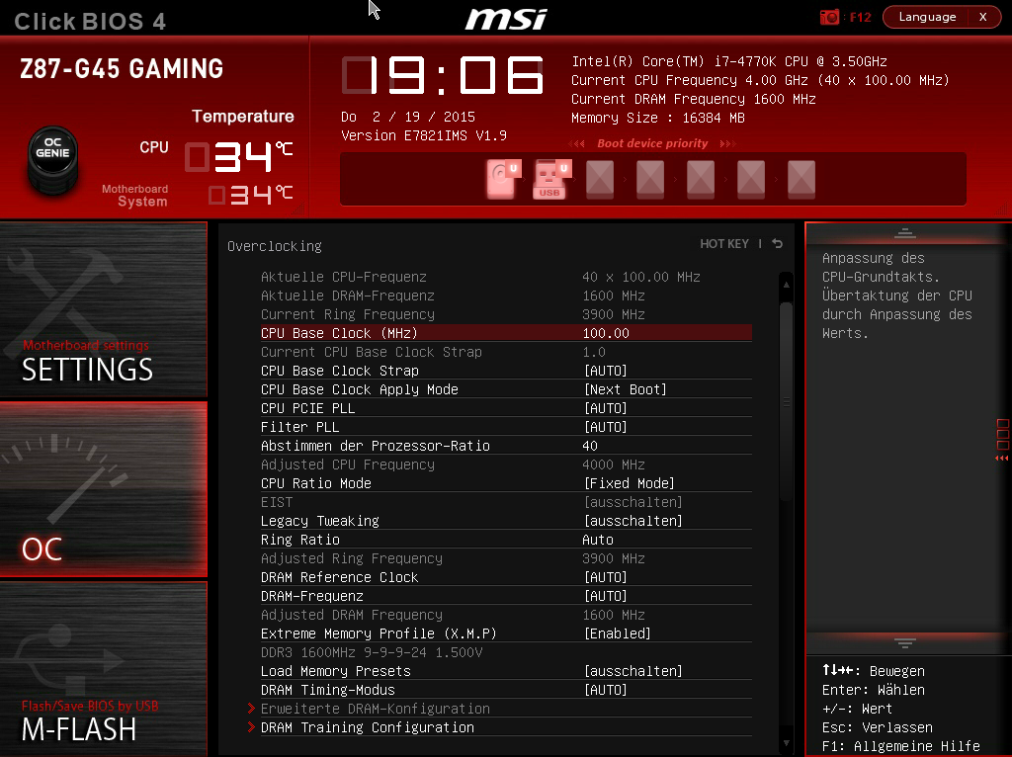The image size is (1012, 757).
Task: Click the Aktuelle DRAM-Frequenz row
Action: coord(505,295)
